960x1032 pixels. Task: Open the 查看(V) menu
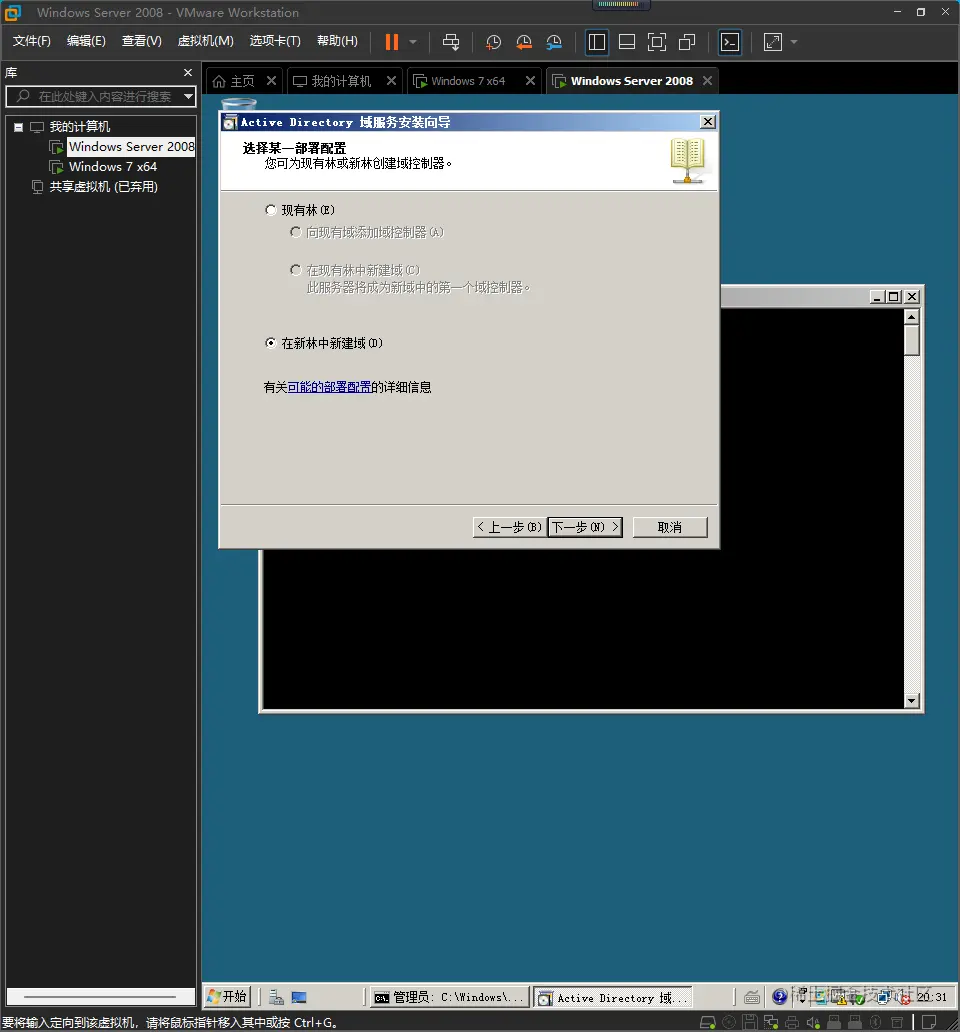coord(141,41)
